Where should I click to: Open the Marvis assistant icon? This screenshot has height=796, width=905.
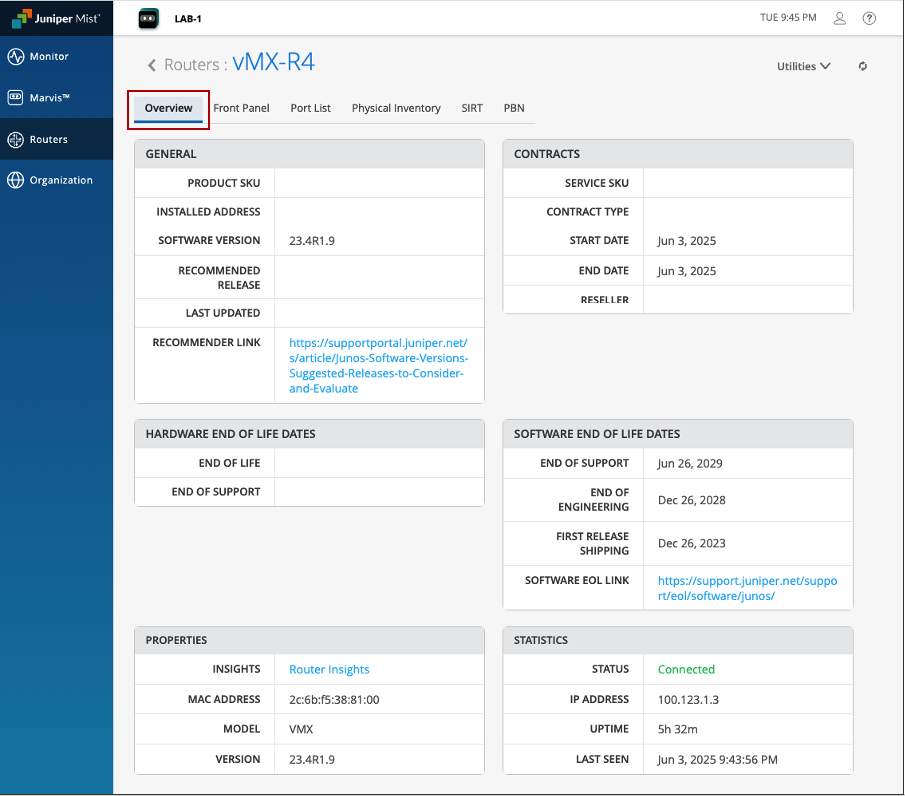(15, 98)
